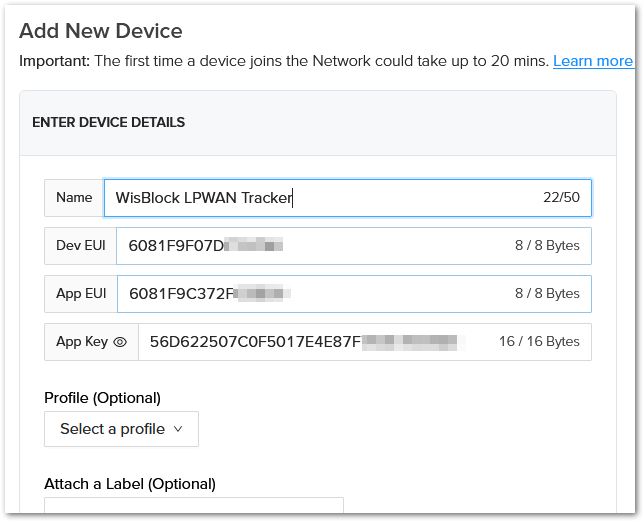Image resolution: width=644 pixels, height=522 pixels.
Task: Click the Name input field
Action: pos(320,198)
